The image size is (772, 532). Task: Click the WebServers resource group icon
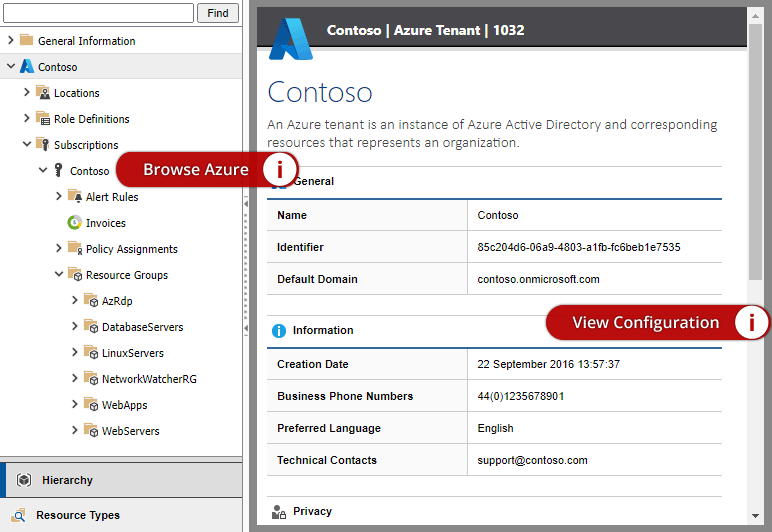click(x=91, y=431)
